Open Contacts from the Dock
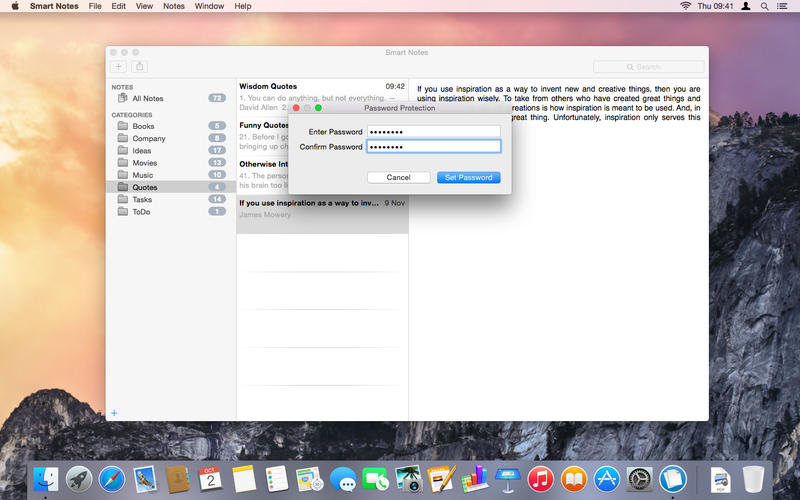This screenshot has width=800, height=500. (178, 480)
